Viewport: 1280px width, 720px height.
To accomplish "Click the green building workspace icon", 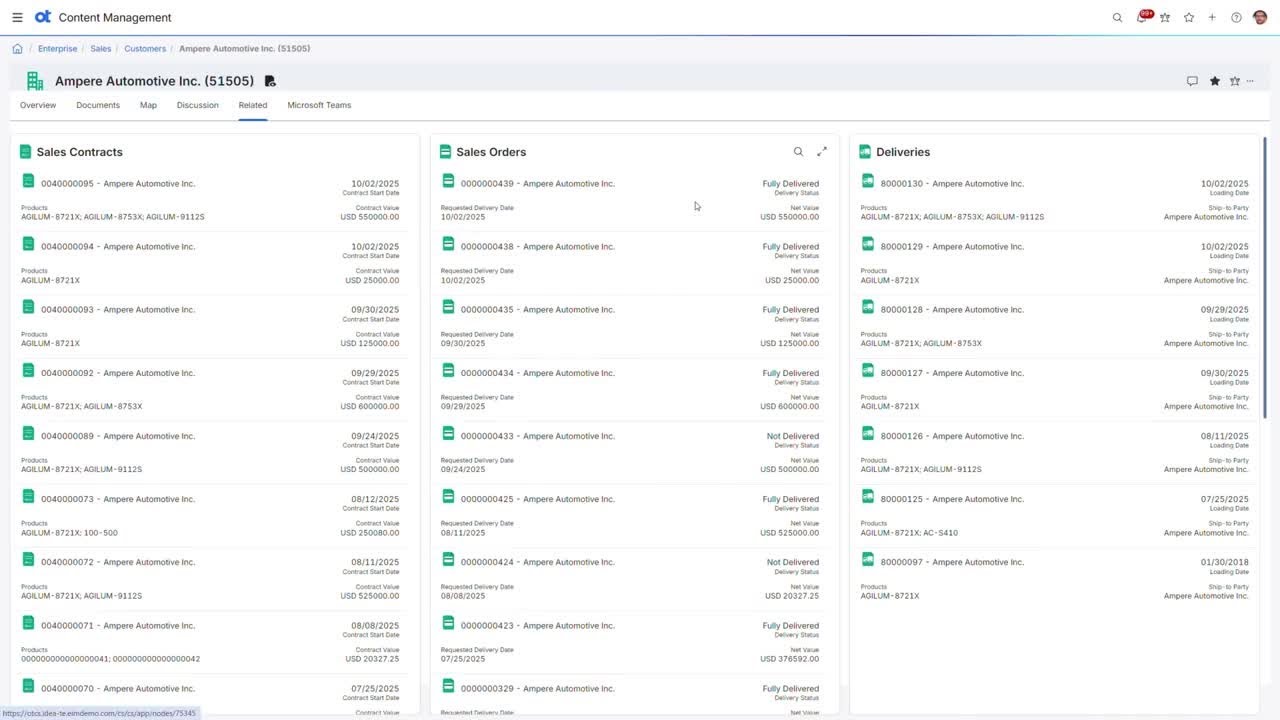I will coord(35,81).
